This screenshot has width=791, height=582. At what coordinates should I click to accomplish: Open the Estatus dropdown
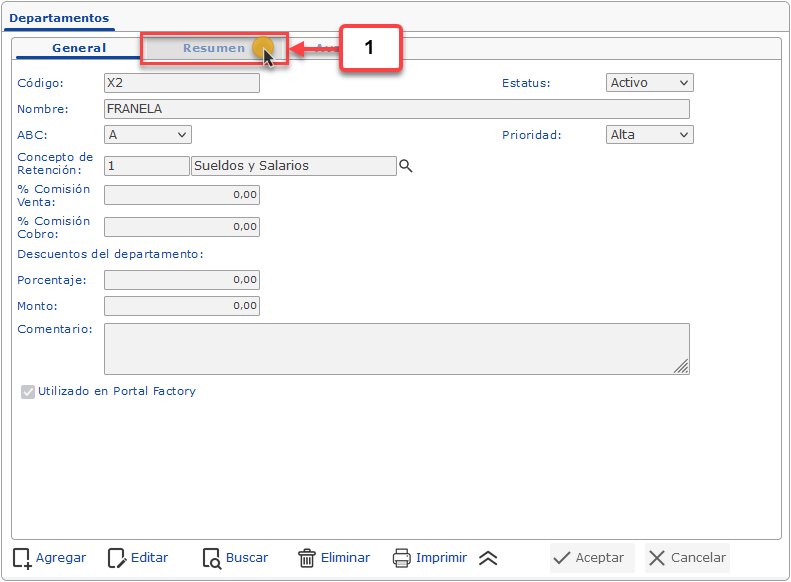click(649, 83)
